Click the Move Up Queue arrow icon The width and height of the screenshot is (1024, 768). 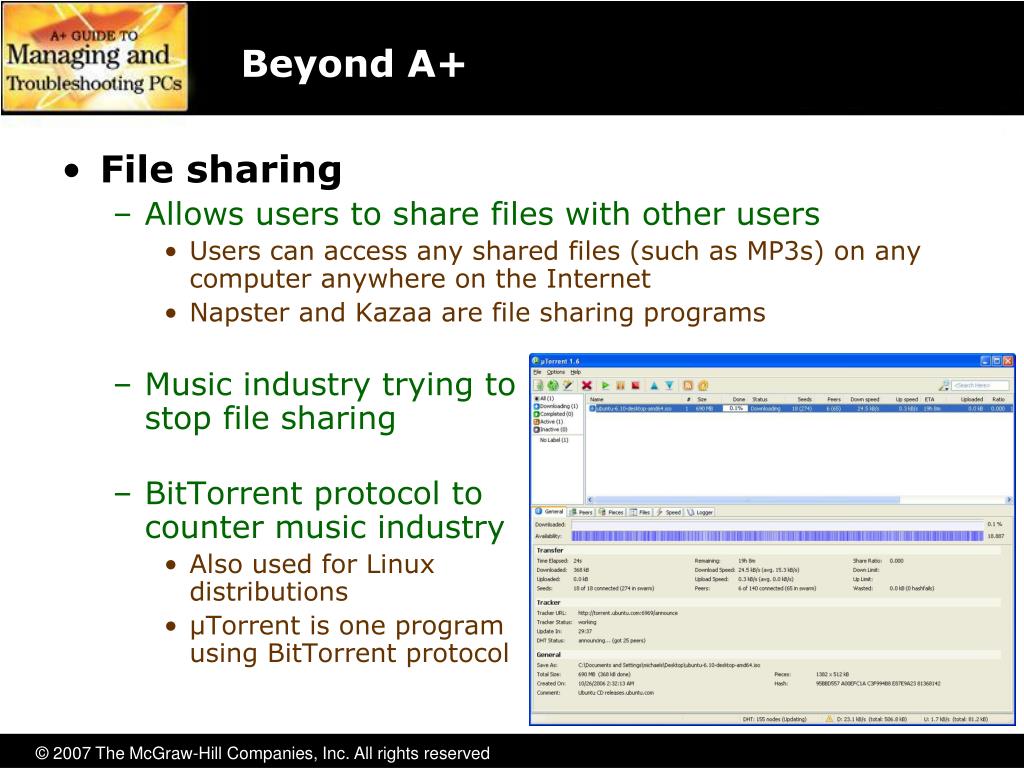(x=654, y=386)
